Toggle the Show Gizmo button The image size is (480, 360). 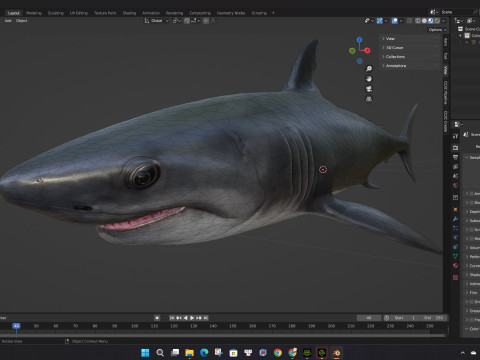[x=380, y=21]
